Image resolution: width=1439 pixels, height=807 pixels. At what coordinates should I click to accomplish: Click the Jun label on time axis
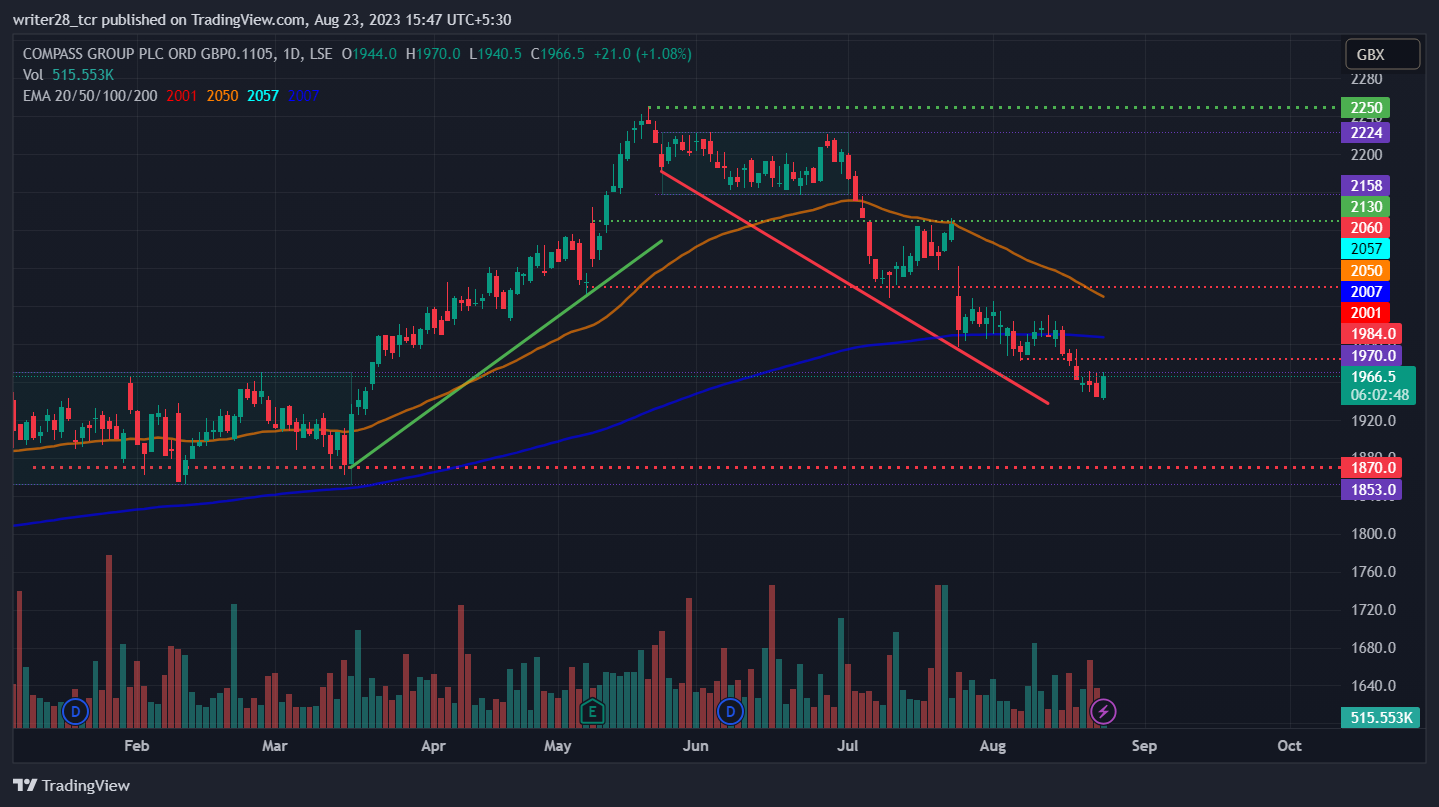(x=695, y=746)
